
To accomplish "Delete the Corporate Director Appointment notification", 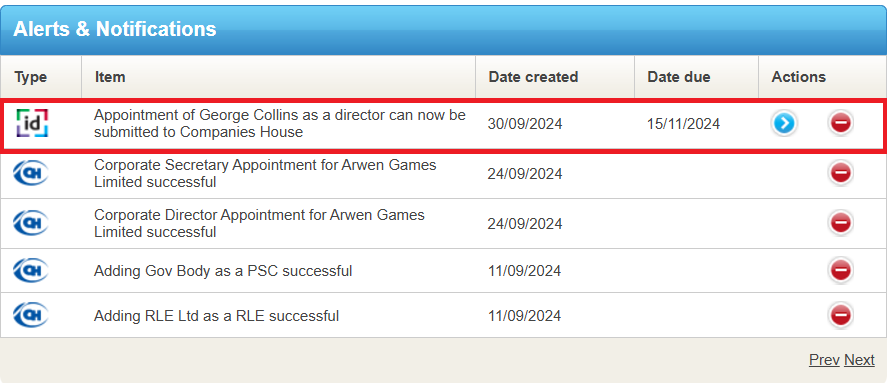I will 841,222.
